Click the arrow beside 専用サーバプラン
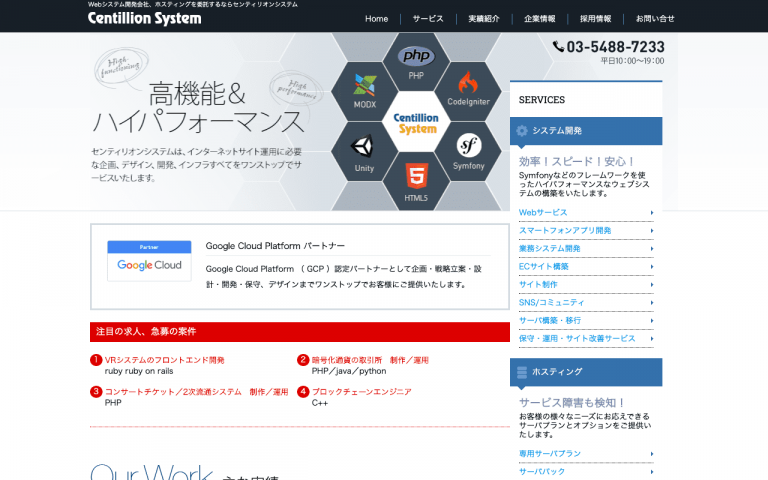Image resolution: width=768 pixels, height=480 pixels. coord(652,454)
